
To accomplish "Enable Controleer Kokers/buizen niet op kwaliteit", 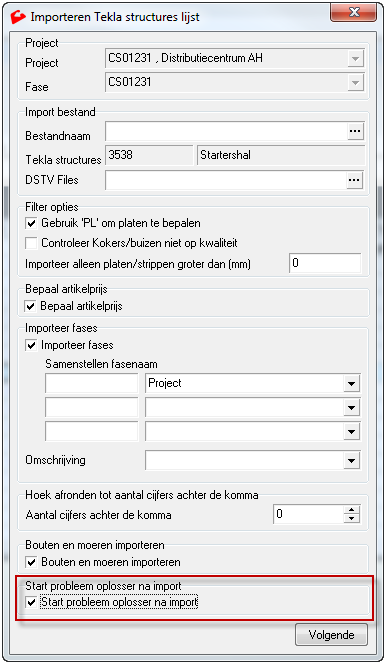I will click(x=31, y=243).
